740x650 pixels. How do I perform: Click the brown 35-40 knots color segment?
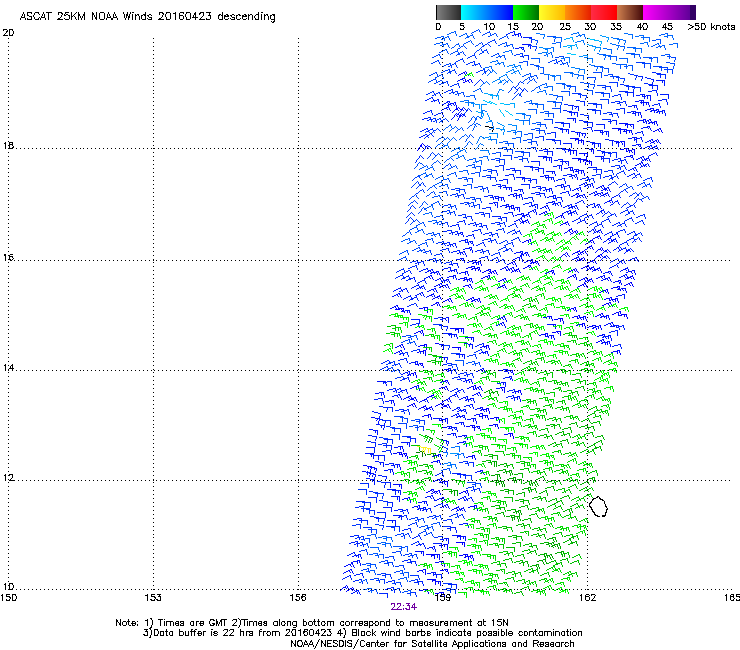point(630,12)
